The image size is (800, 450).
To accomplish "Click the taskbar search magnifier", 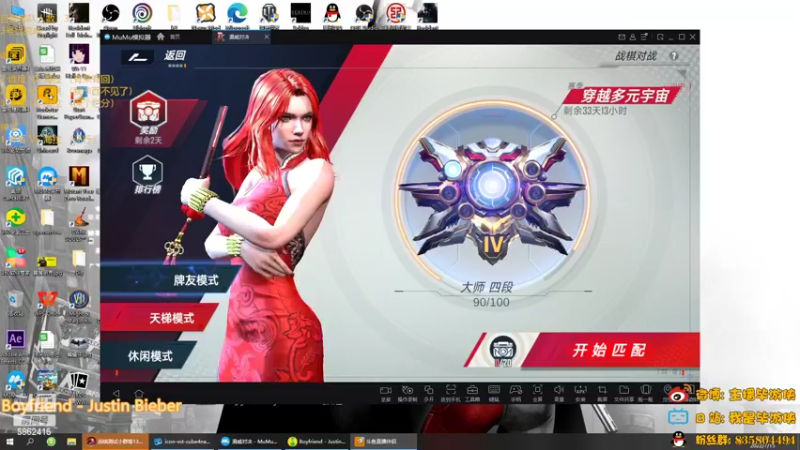I will [x=30, y=442].
